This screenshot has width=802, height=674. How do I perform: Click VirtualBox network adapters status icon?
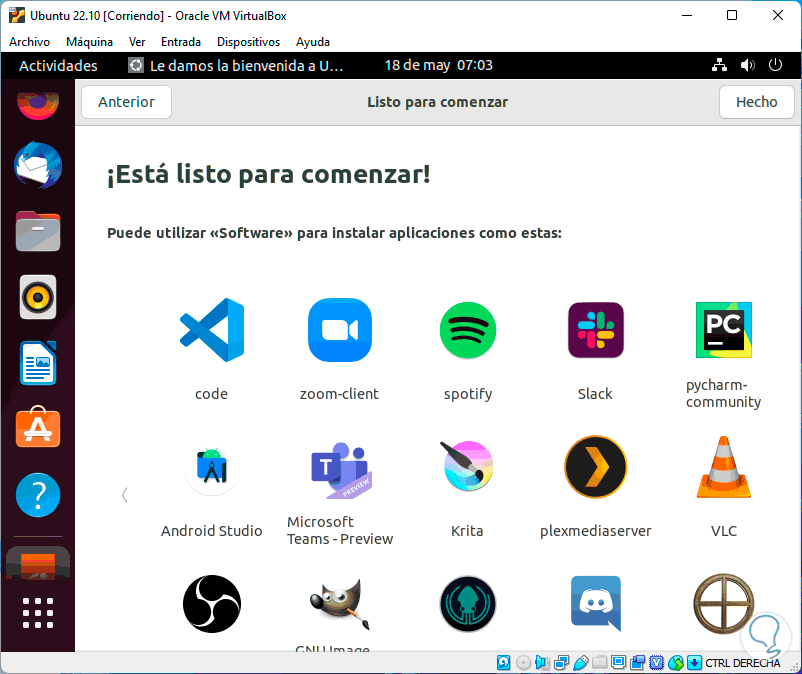click(x=561, y=663)
